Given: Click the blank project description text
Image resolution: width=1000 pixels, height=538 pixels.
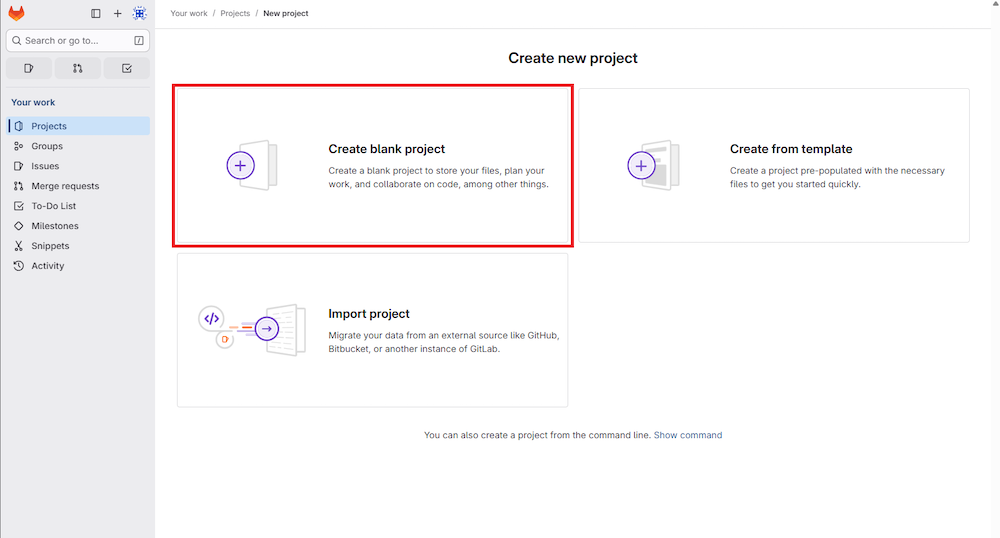Looking at the screenshot, I should point(438,178).
